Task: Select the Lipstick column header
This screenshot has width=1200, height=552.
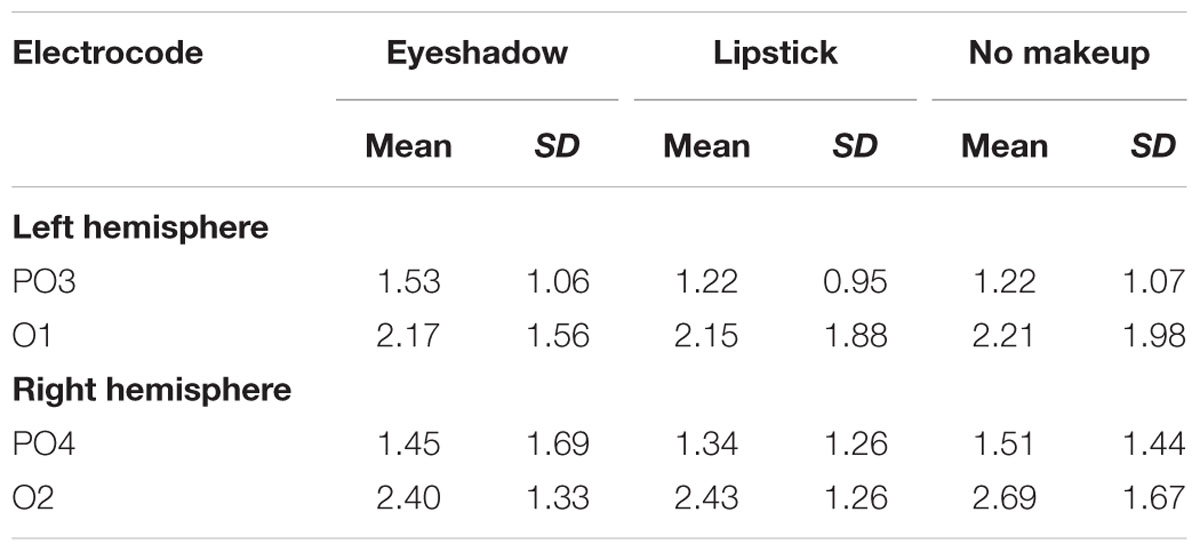Action: (775, 53)
